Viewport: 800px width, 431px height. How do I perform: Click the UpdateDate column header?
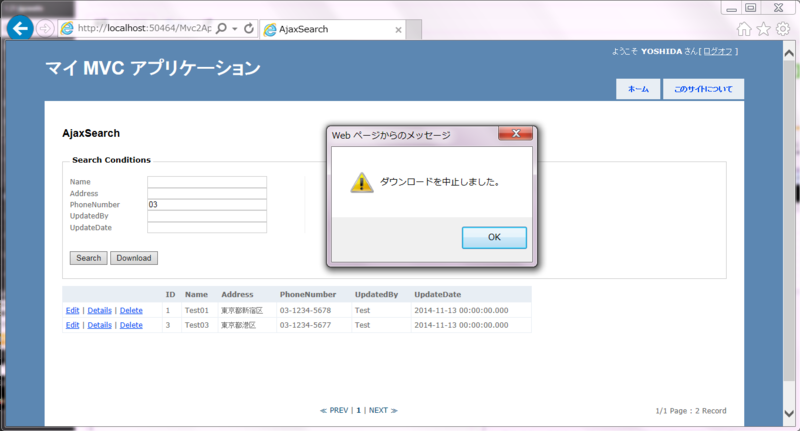[x=437, y=295]
